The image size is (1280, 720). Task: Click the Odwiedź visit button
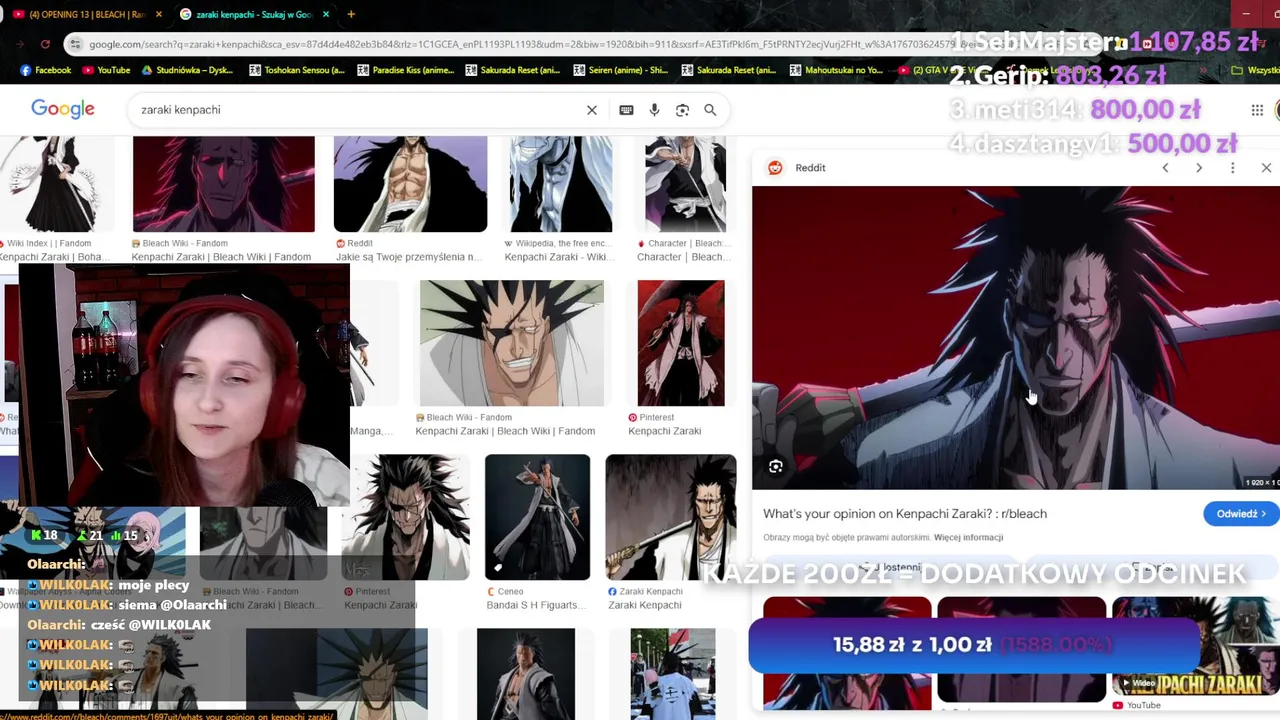coord(1241,514)
